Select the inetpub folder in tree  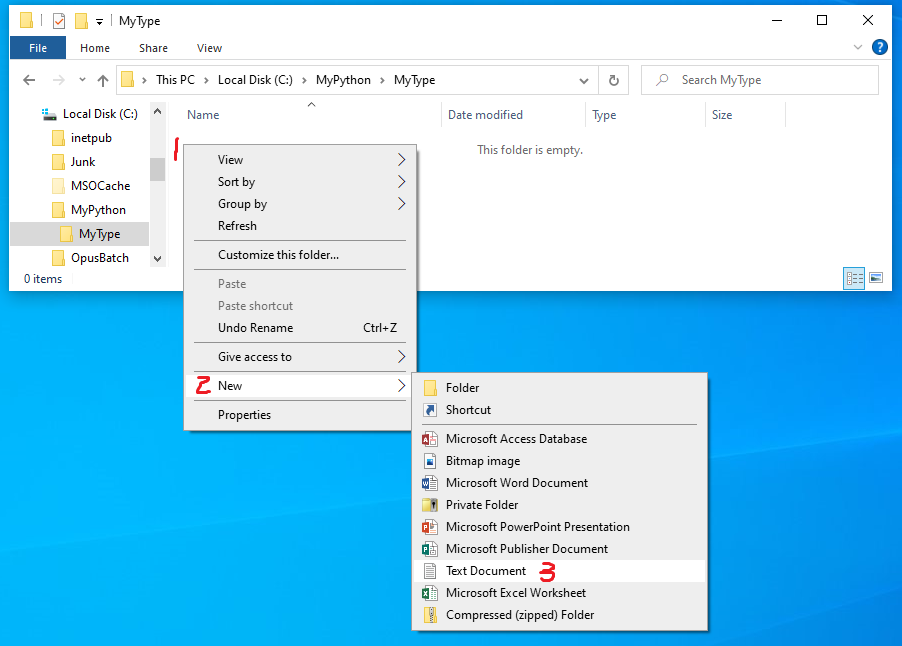(91, 138)
